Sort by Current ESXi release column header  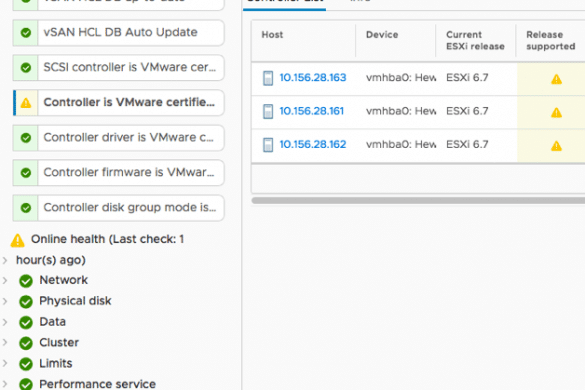pos(475,41)
